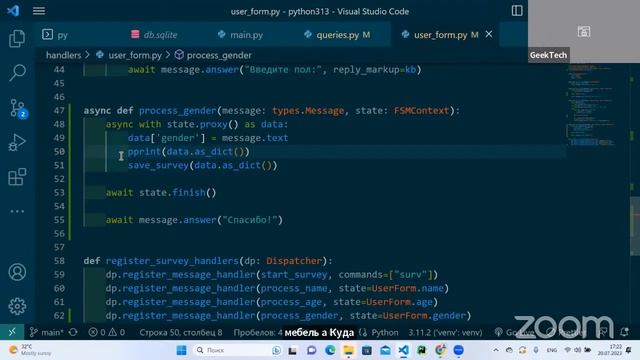Switch to the py terminal tab
This screenshot has width=640, height=360.
click(55, 35)
